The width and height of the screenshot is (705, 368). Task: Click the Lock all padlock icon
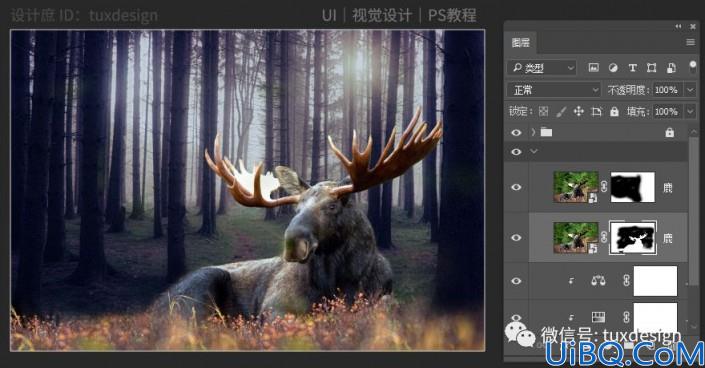(614, 111)
